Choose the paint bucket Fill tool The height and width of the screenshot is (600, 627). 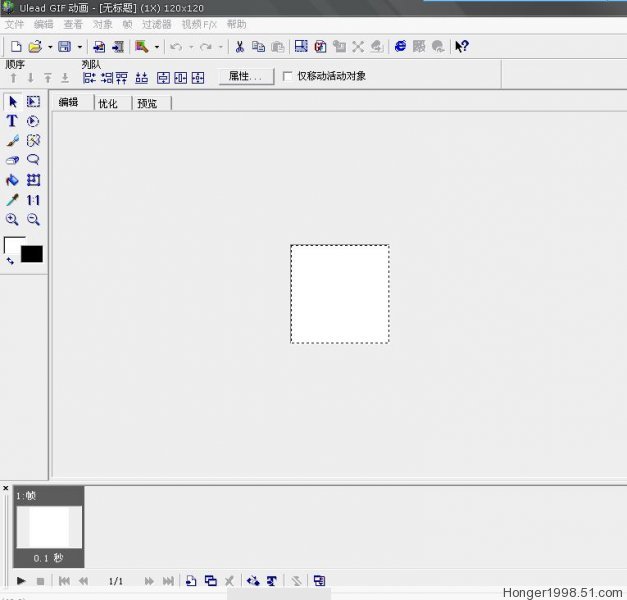pyautogui.click(x=12, y=180)
